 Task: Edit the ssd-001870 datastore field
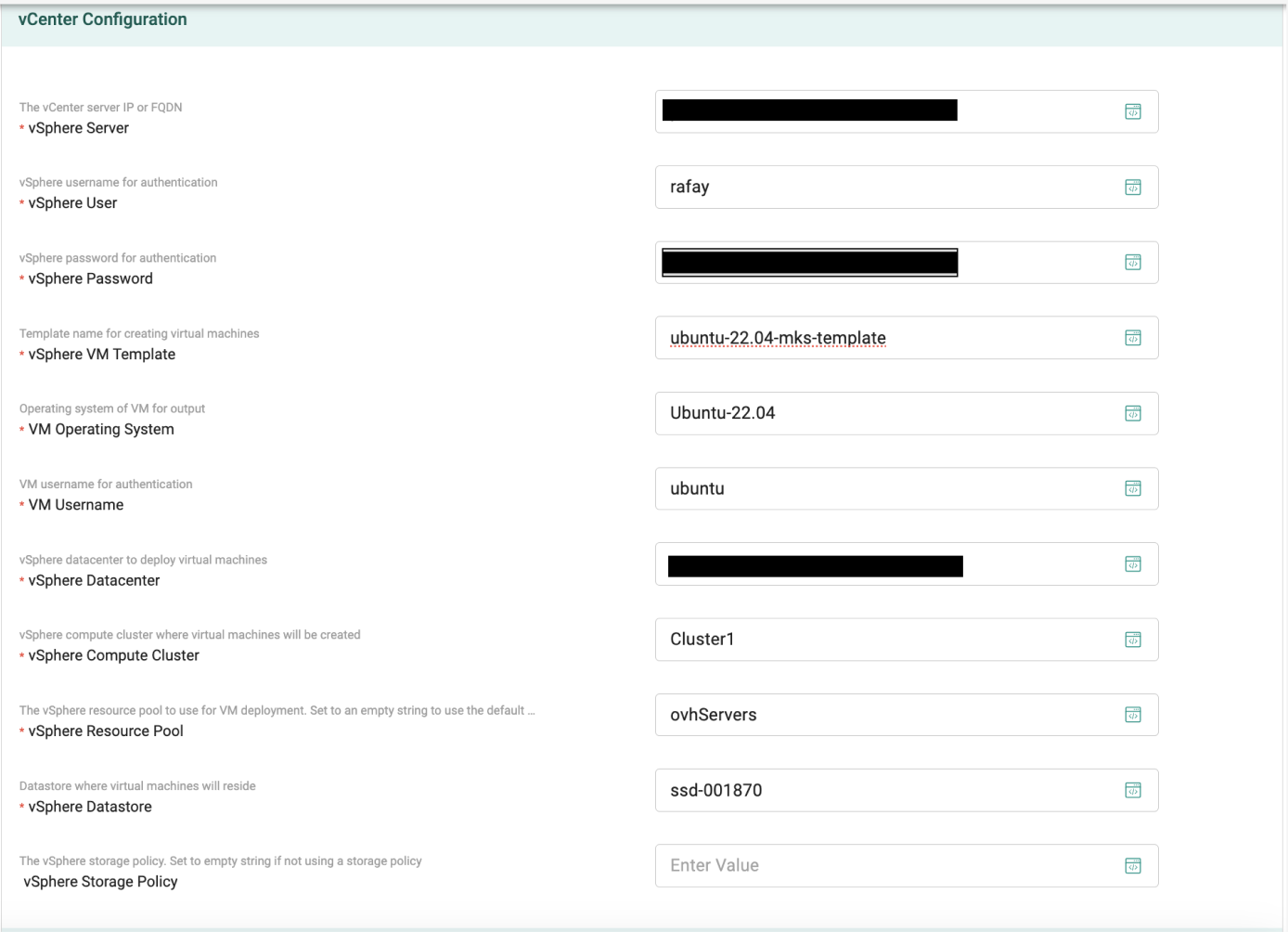point(907,790)
